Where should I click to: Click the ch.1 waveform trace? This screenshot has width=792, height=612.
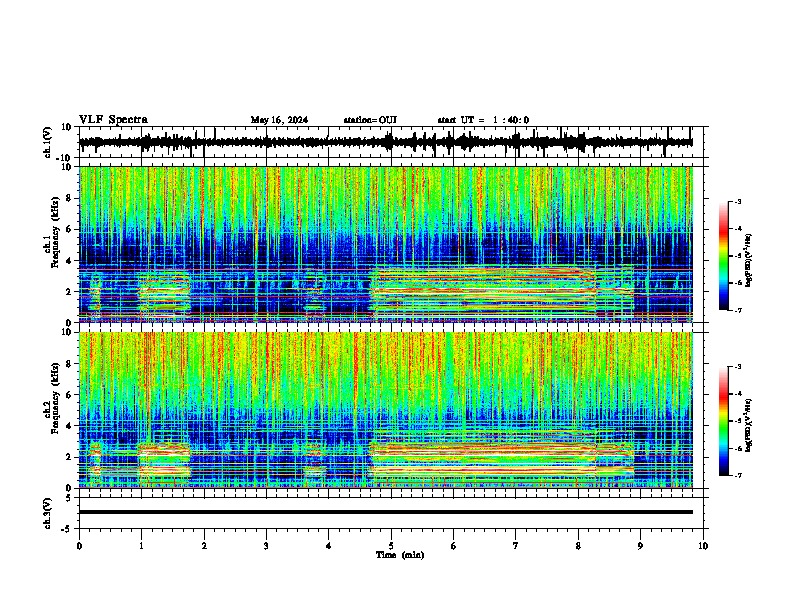click(x=386, y=142)
